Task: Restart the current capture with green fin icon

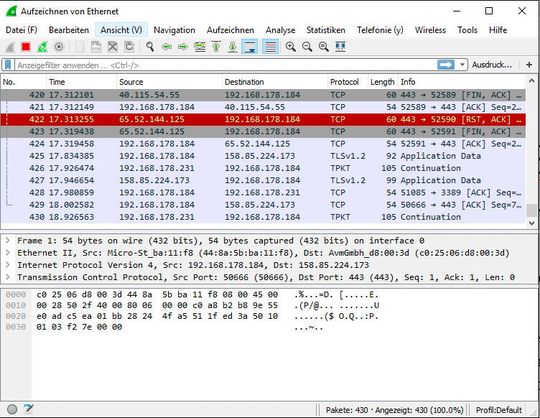Action: tap(42, 47)
